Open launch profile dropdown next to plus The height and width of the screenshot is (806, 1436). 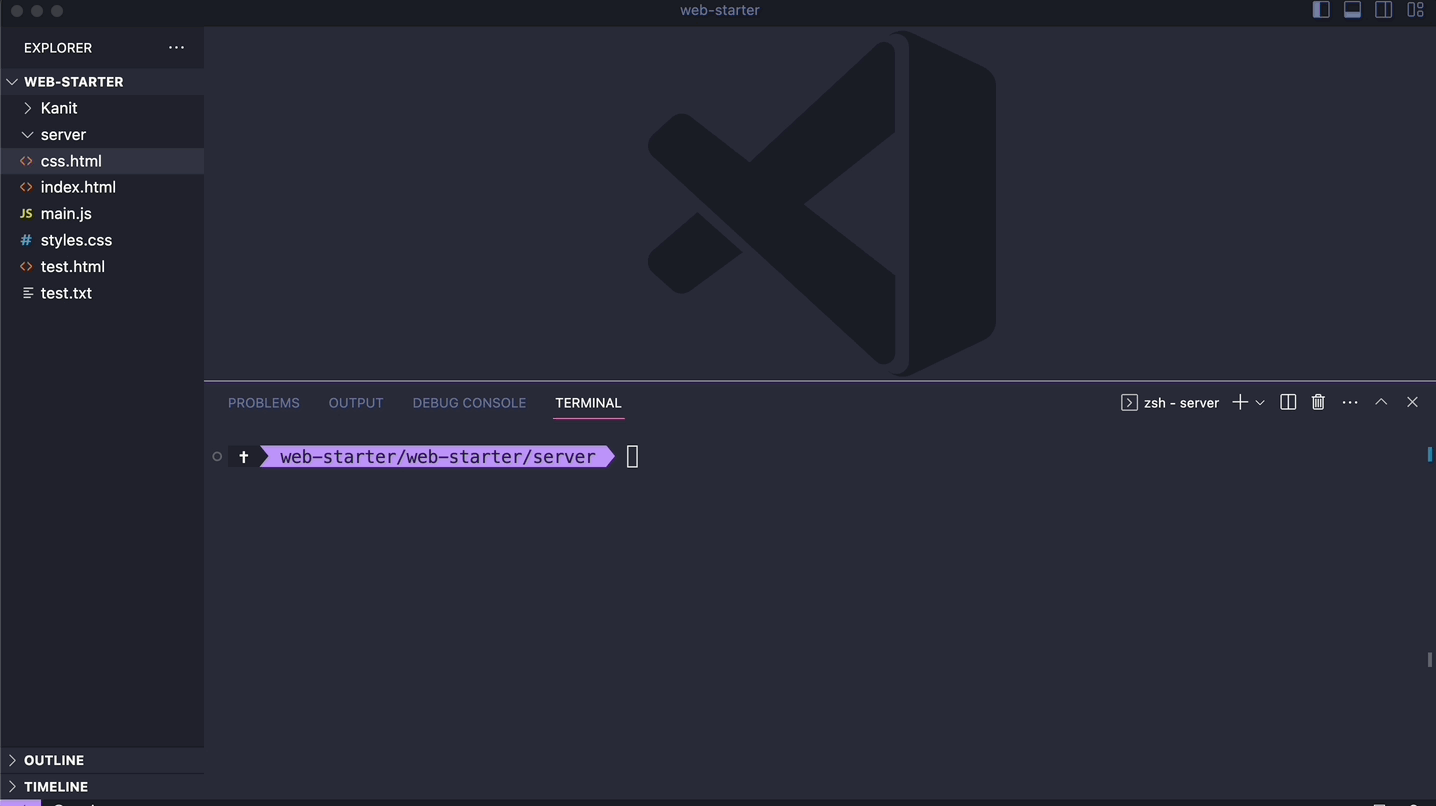pyautogui.click(x=1260, y=402)
